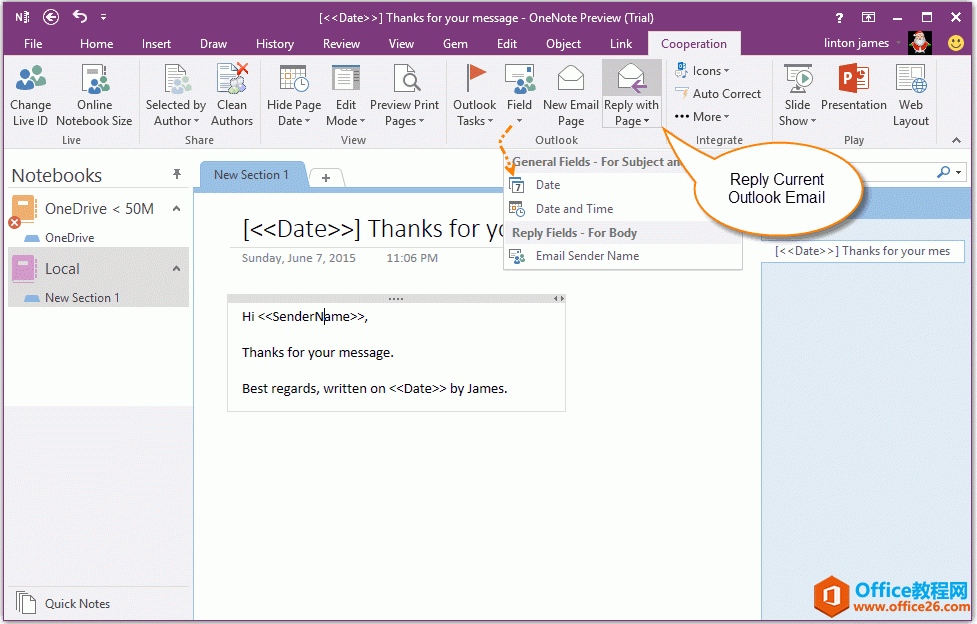Open the Icons dropdown in Integrate
Image resolution: width=977 pixels, height=624 pixels.
coord(702,71)
